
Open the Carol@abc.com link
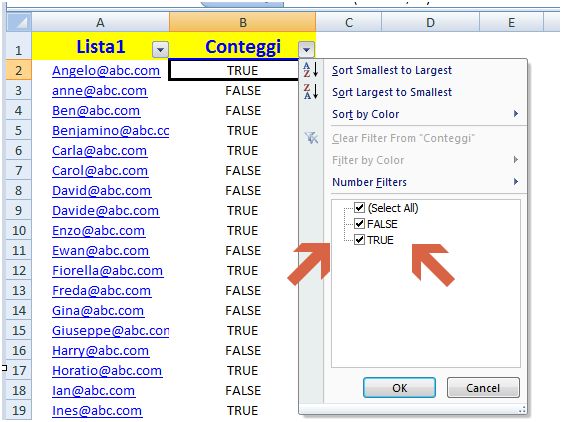100,171
